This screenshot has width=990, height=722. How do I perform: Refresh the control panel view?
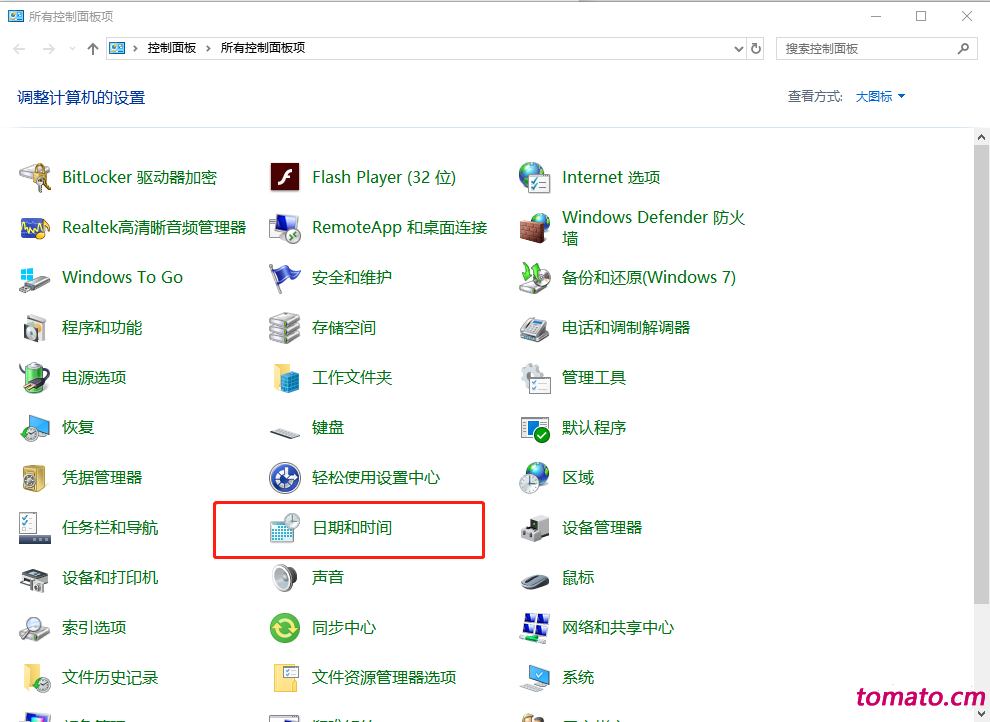[x=756, y=49]
